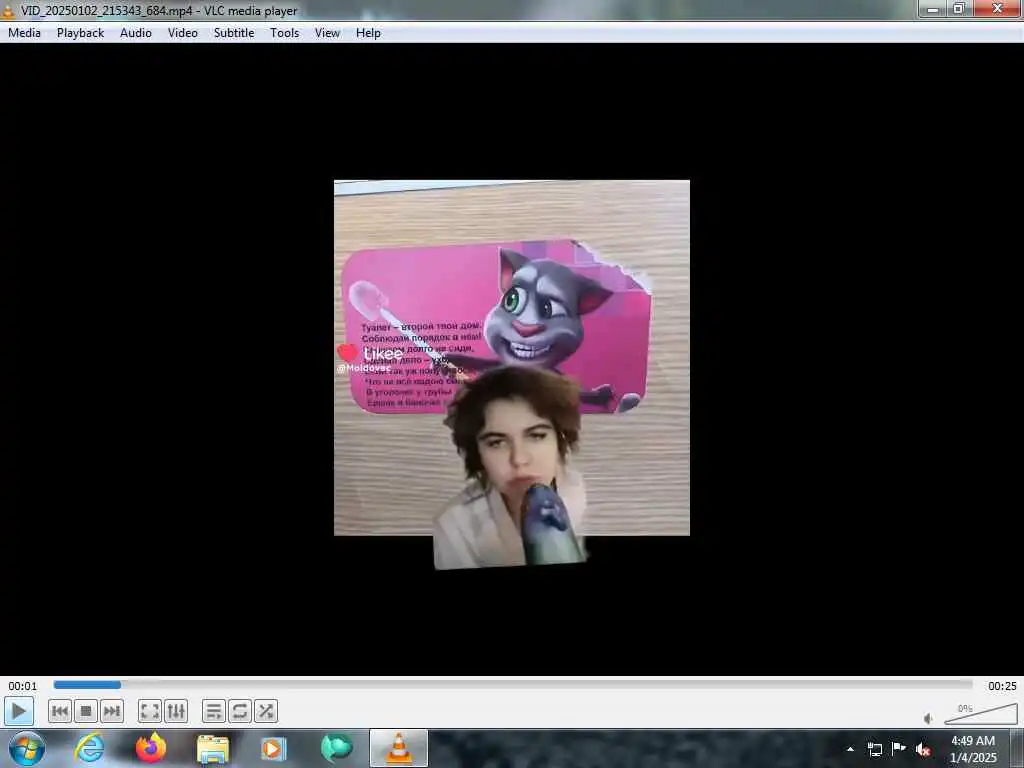Toggle the playlist view
The width and height of the screenshot is (1024, 768).
pyautogui.click(x=214, y=711)
